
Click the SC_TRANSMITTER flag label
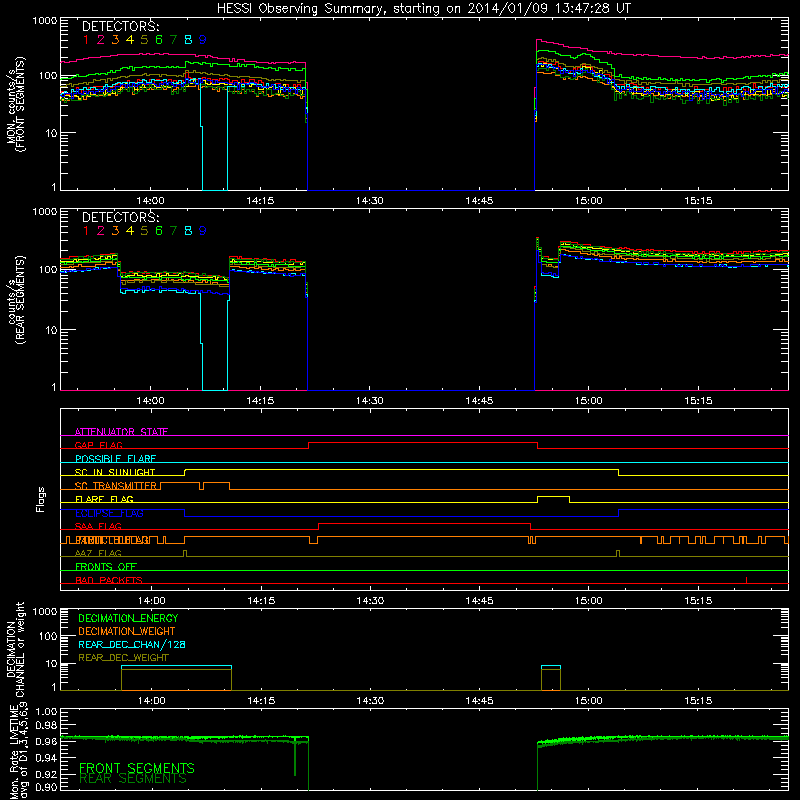tap(116, 486)
